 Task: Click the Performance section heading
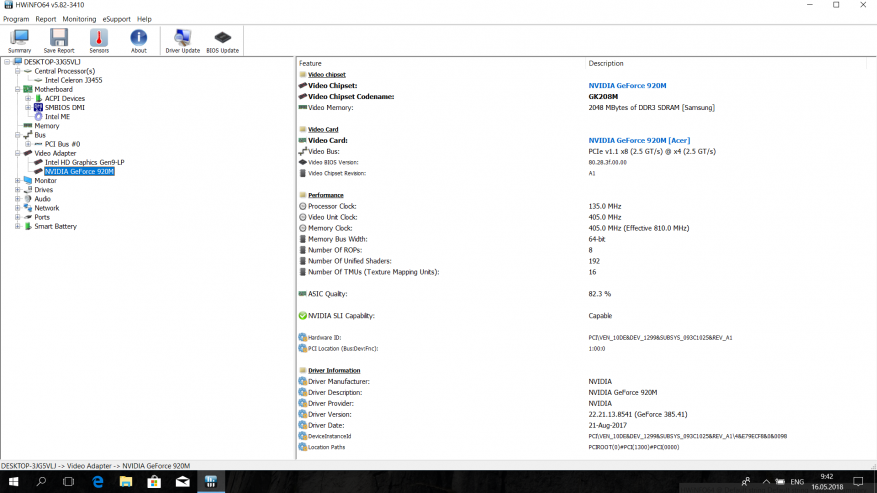point(326,195)
